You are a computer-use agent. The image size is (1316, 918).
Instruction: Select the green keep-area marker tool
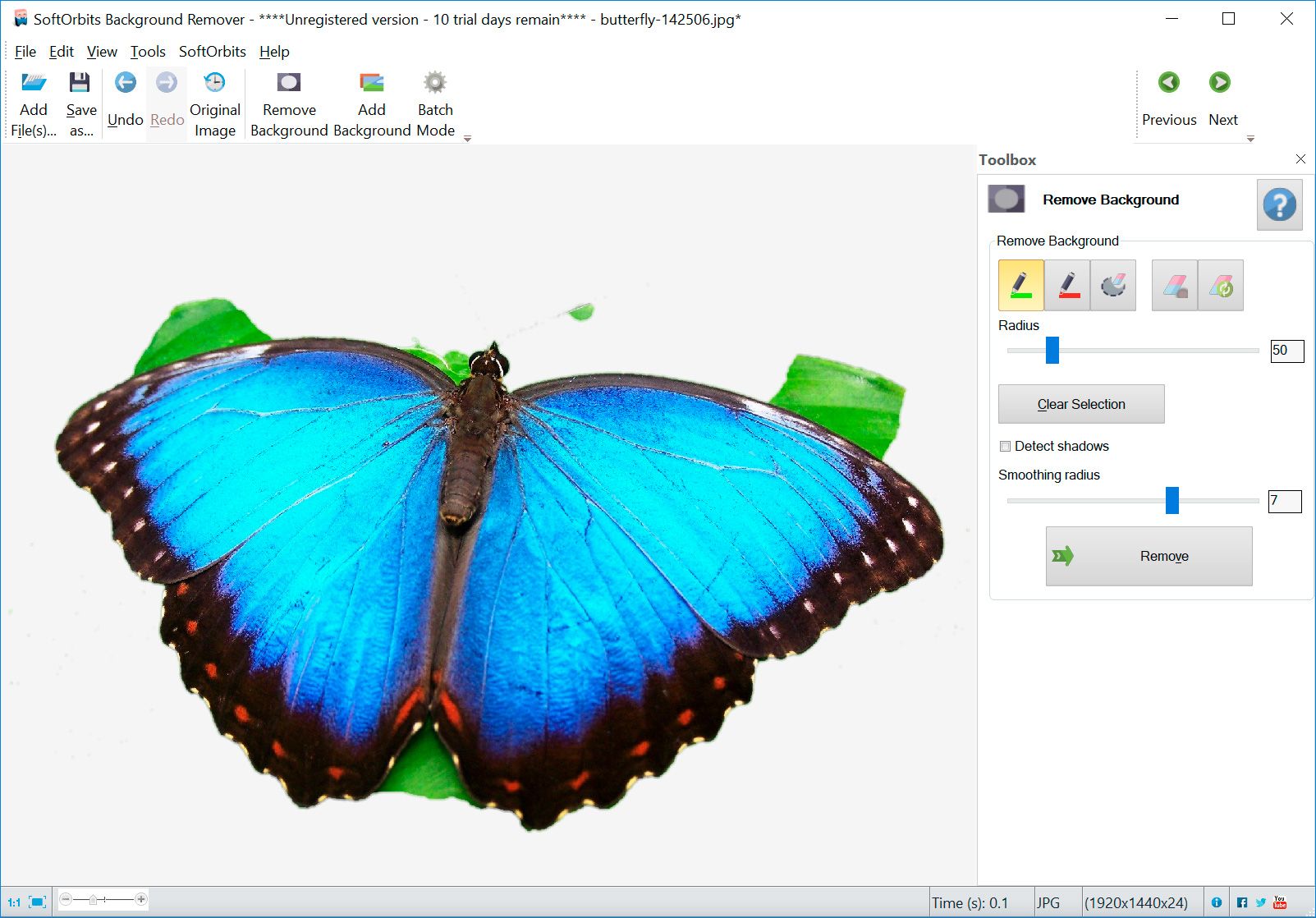(x=1020, y=285)
